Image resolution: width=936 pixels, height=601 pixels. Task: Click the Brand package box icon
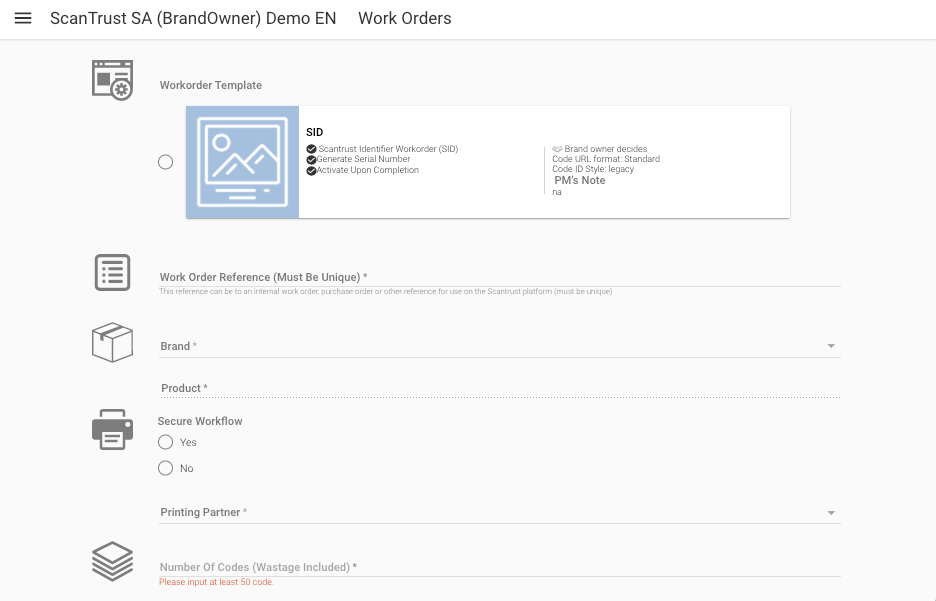[x=112, y=343]
